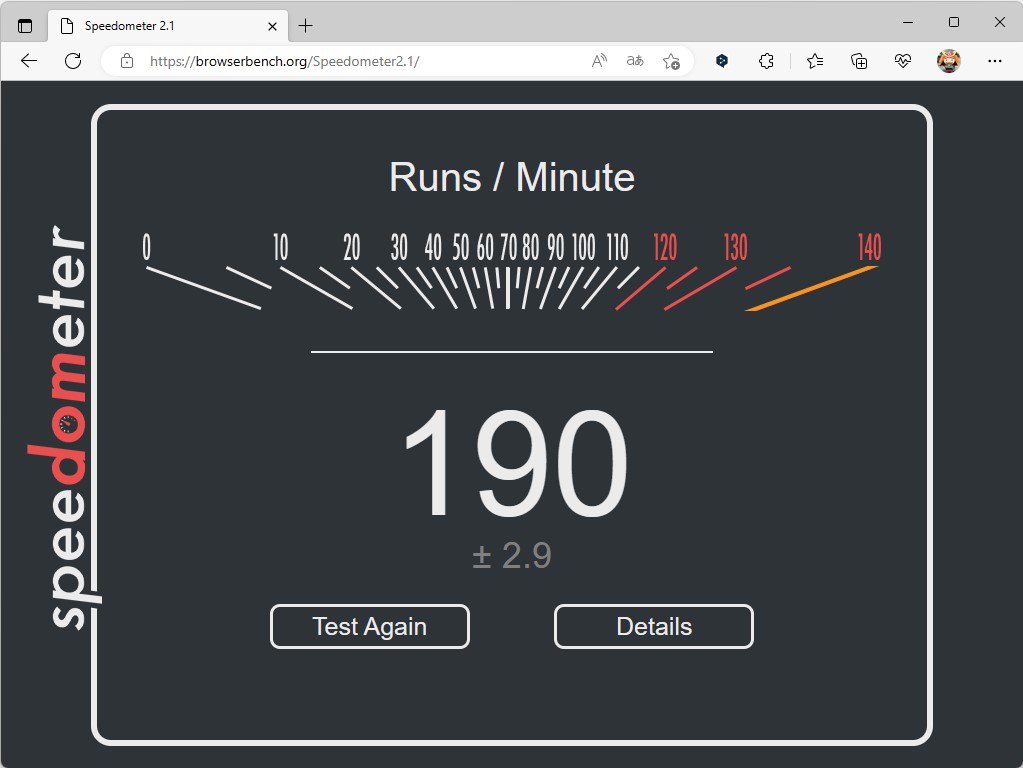Viewport: 1023px width, 768px height.
Task: Close the browser window
Action: click(x=1000, y=22)
